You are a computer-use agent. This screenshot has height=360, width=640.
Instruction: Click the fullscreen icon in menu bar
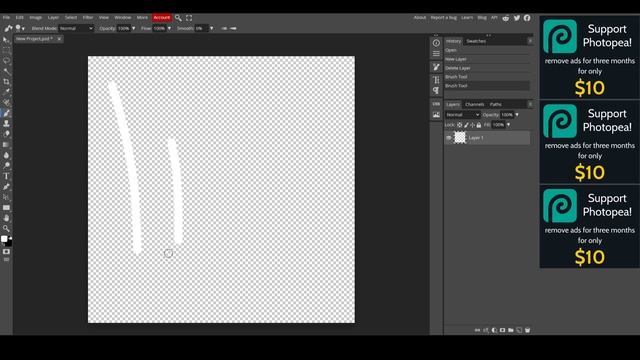click(189, 18)
